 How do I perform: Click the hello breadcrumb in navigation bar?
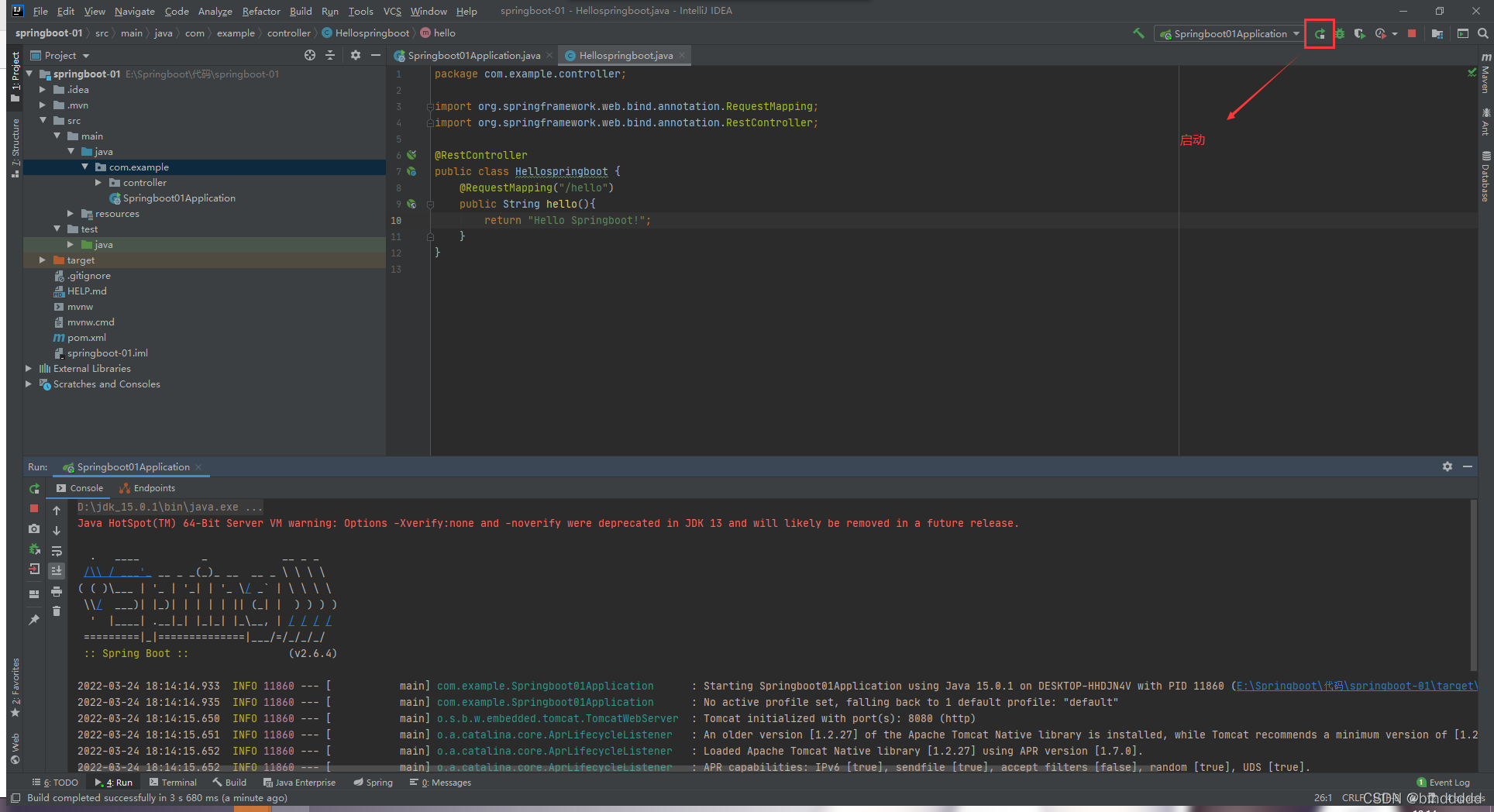point(438,33)
